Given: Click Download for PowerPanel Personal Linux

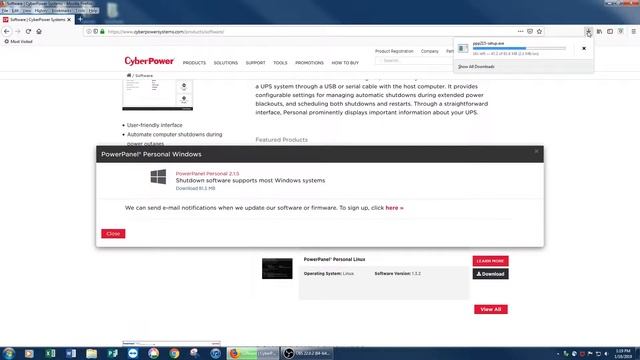Looking at the screenshot, I should (490, 274).
